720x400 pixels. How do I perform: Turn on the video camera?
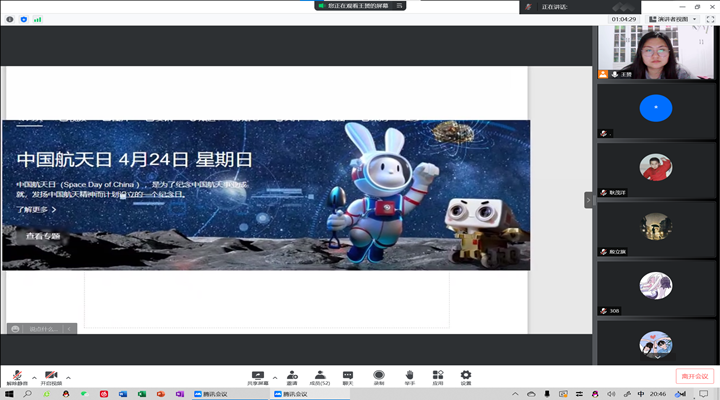51,375
